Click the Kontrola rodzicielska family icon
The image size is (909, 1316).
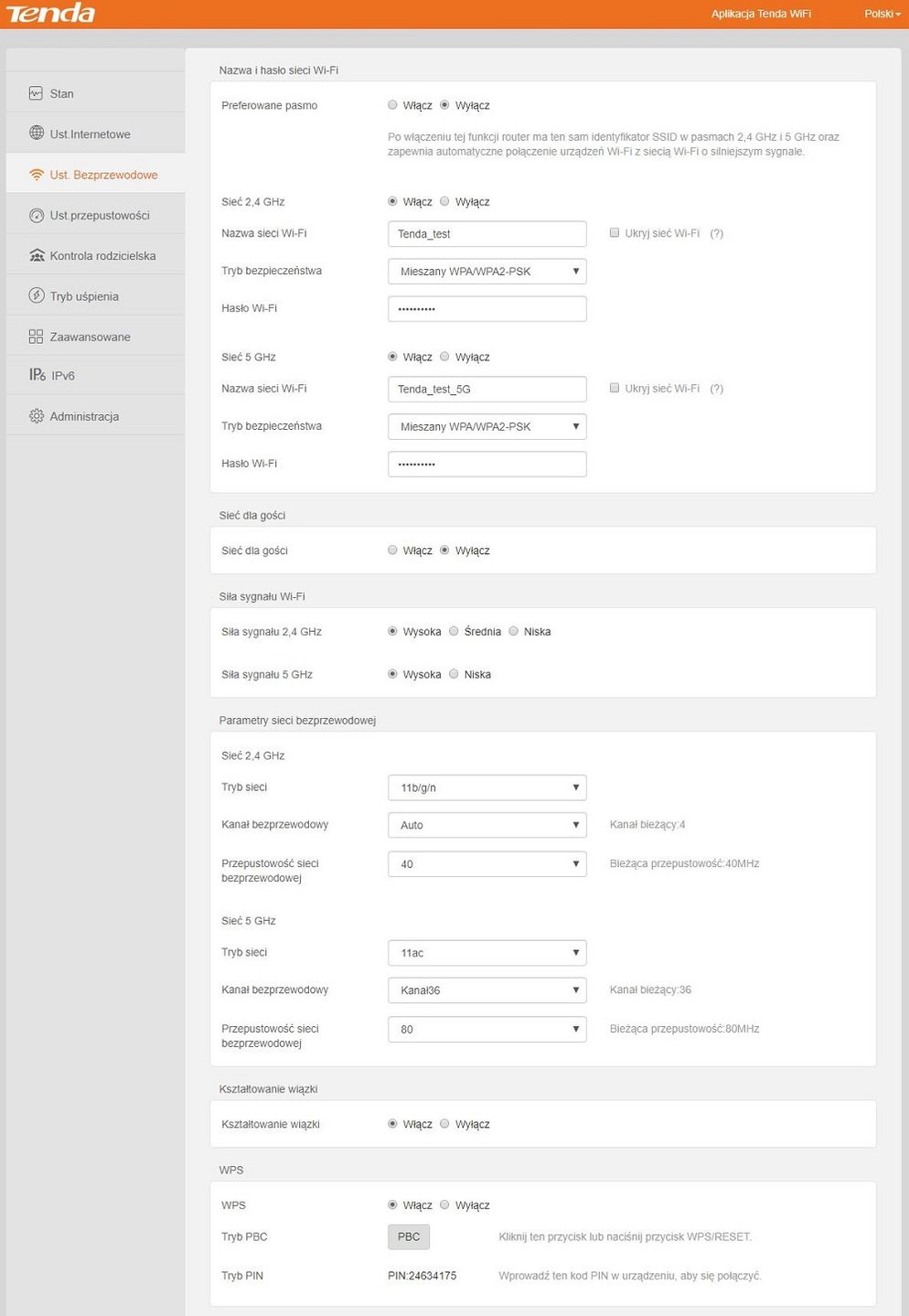pyautogui.click(x=37, y=255)
